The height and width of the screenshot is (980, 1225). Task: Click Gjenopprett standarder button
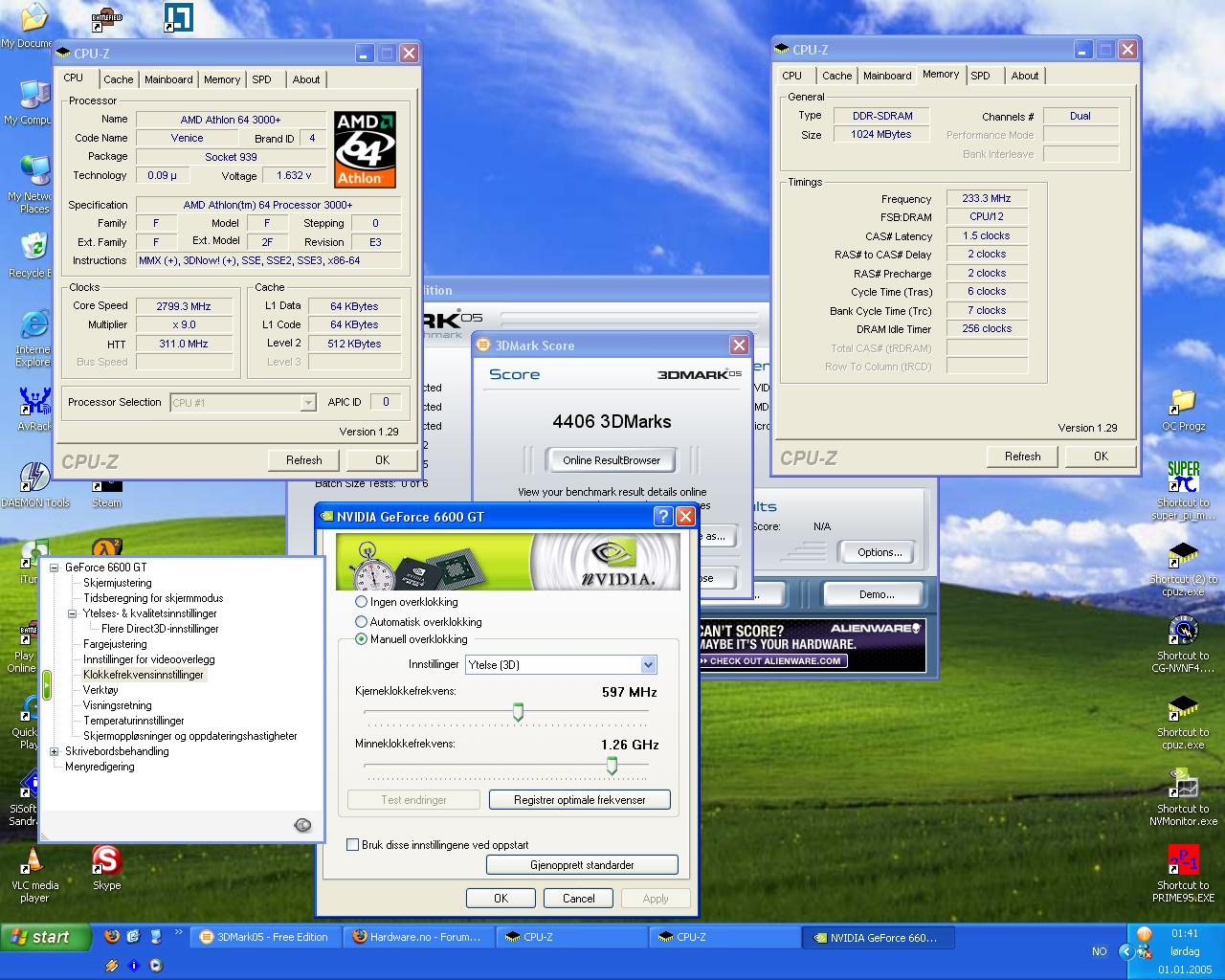pyautogui.click(x=582, y=865)
